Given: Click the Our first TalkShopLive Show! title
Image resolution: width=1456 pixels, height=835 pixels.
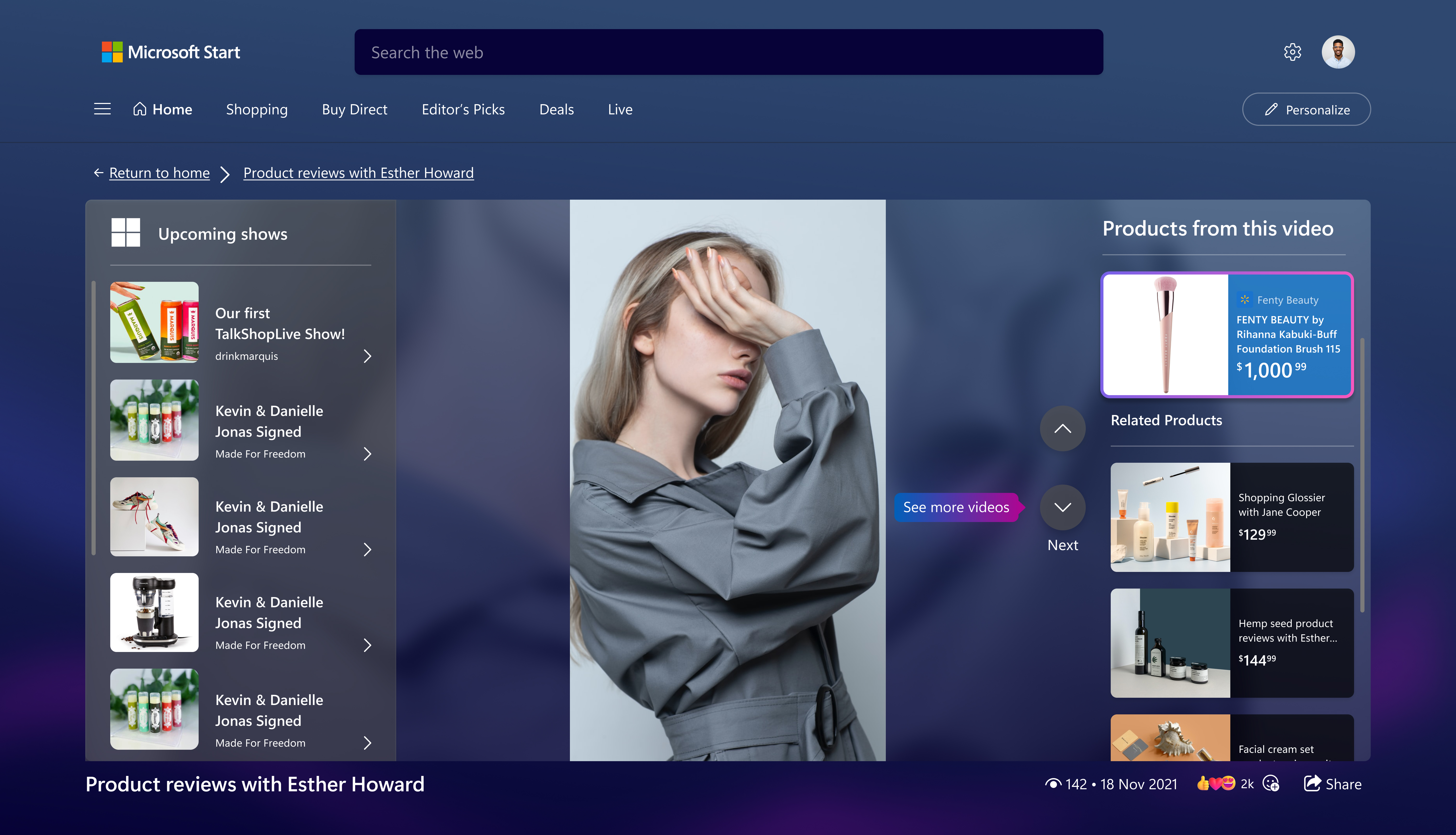Looking at the screenshot, I should 280,323.
